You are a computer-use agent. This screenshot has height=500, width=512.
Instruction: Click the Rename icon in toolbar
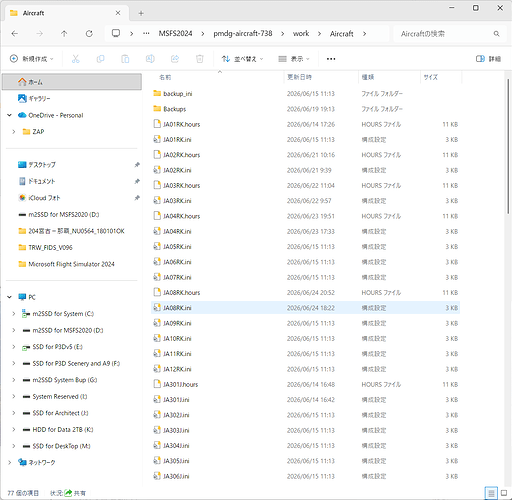150,59
